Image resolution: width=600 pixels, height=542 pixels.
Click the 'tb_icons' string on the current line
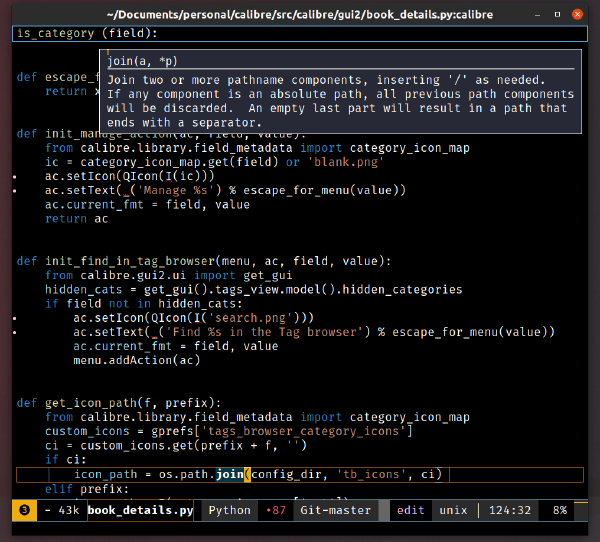point(371,474)
